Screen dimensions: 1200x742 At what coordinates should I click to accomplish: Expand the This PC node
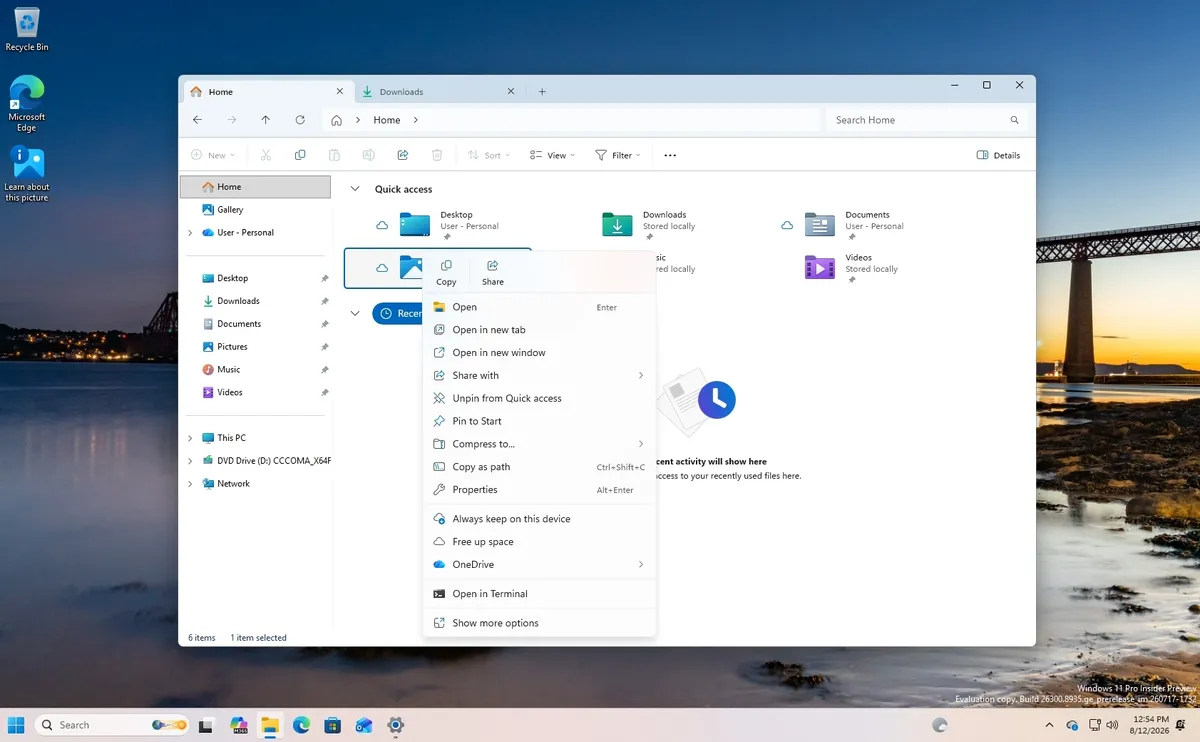coord(190,438)
